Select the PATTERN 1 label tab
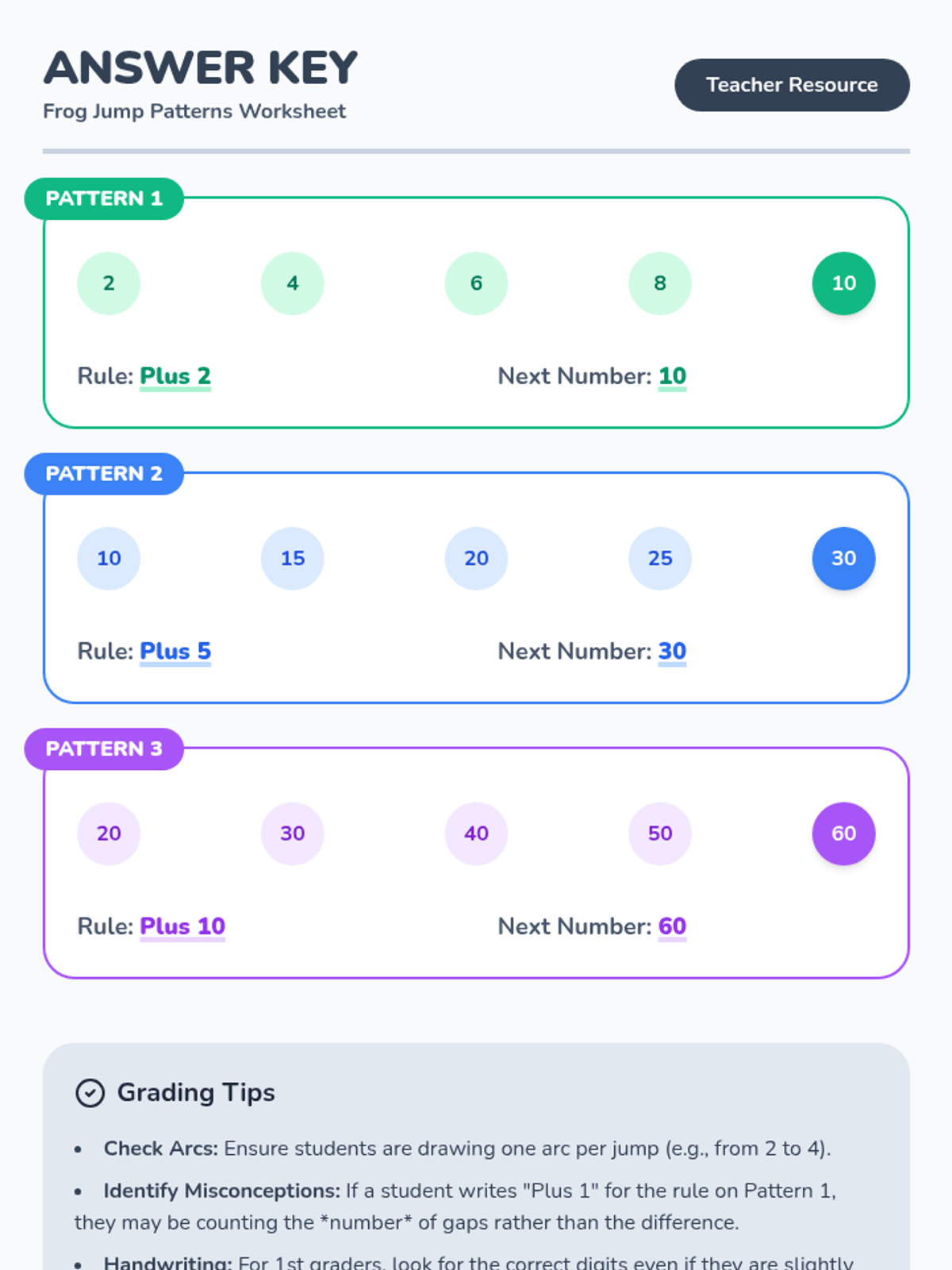This screenshot has width=952, height=1270. click(104, 198)
